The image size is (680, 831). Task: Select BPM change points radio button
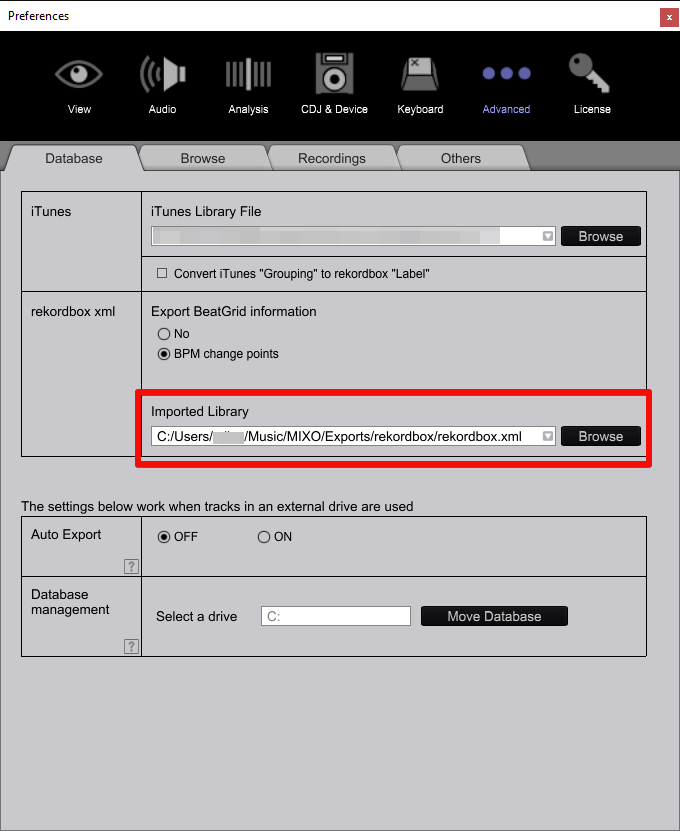pyautogui.click(x=164, y=354)
